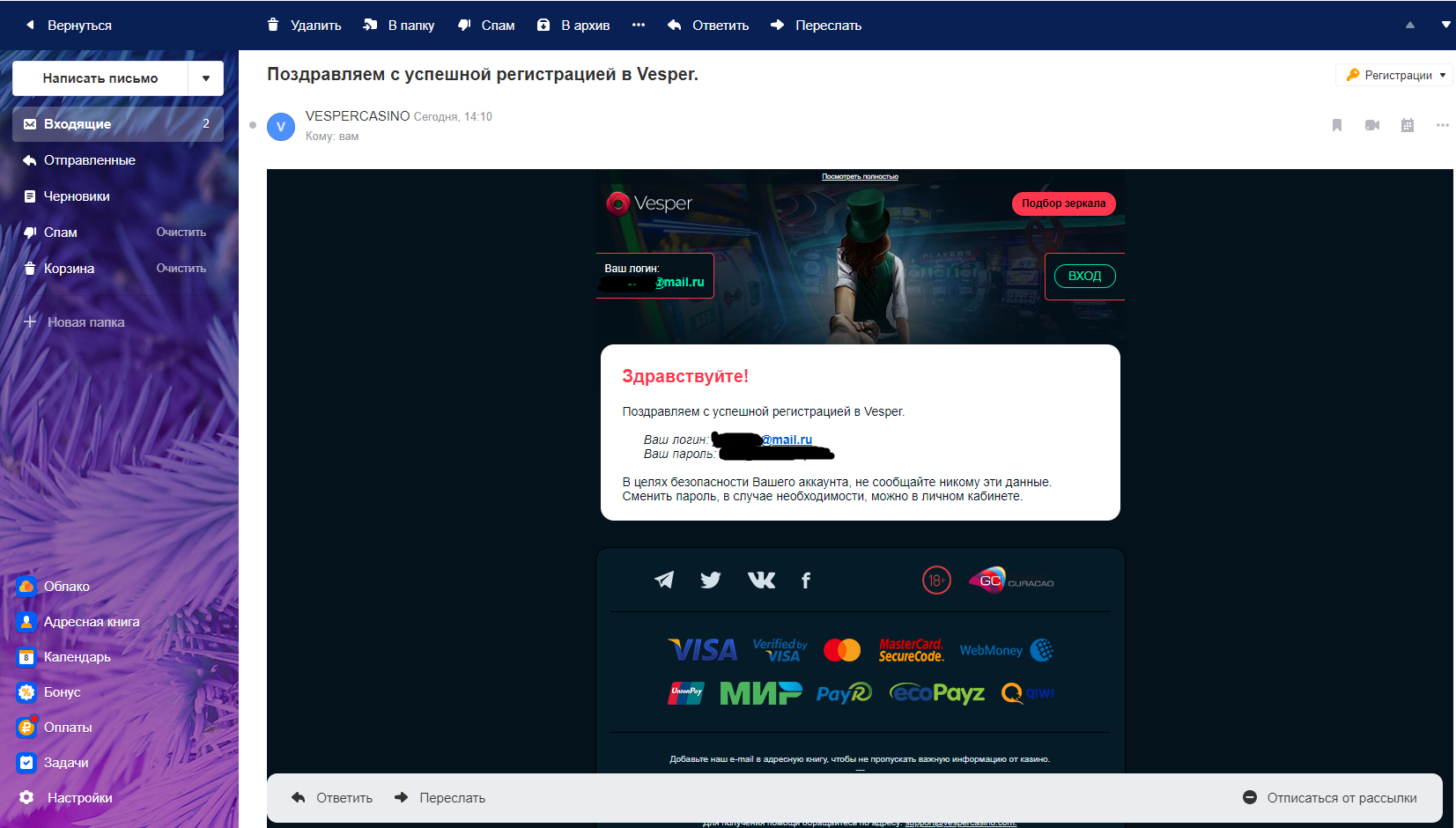1456x828 pixels.
Task: Click the VESPERCASINO sender avatar
Action: (281, 127)
